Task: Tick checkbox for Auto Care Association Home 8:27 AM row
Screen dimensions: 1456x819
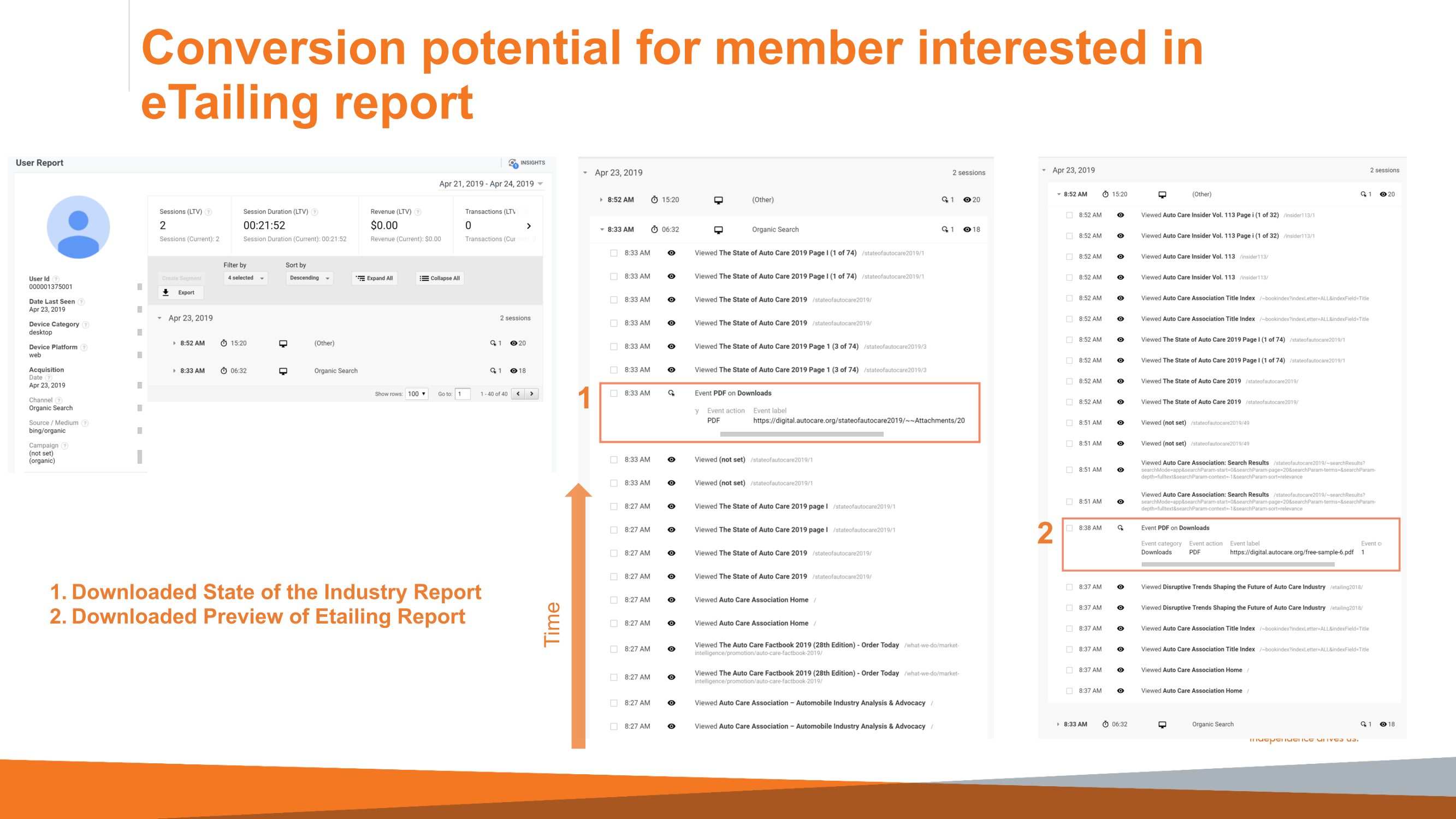Action: click(x=614, y=600)
